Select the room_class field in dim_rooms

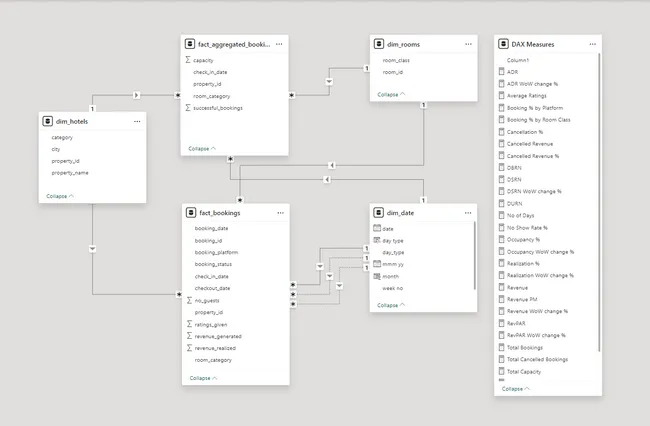(x=396, y=60)
